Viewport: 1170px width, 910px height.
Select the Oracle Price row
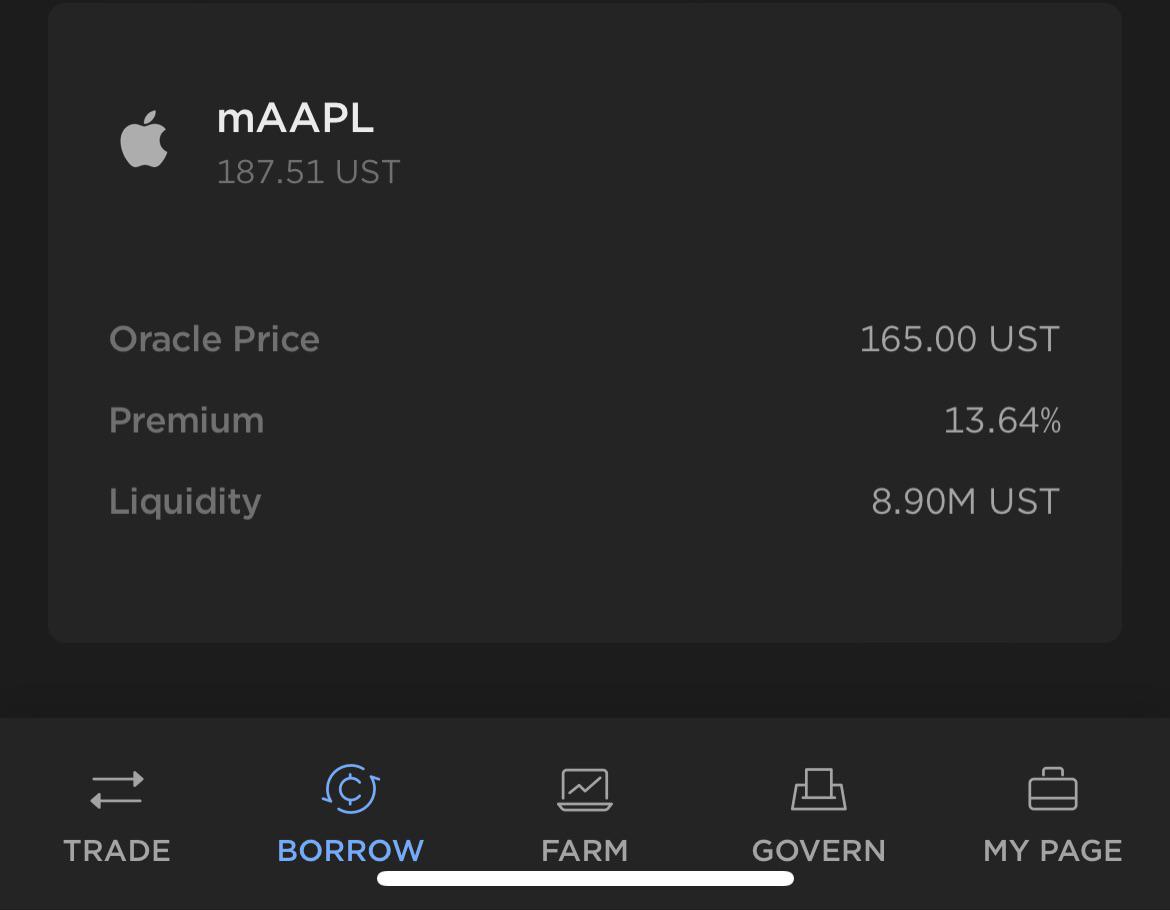point(214,339)
